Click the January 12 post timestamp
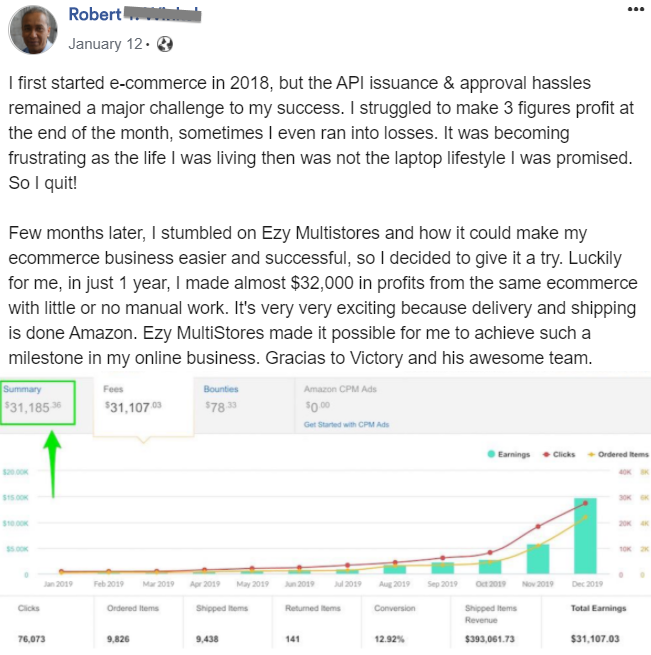Image resolution: width=651 pixels, height=655 pixels. coord(104,44)
